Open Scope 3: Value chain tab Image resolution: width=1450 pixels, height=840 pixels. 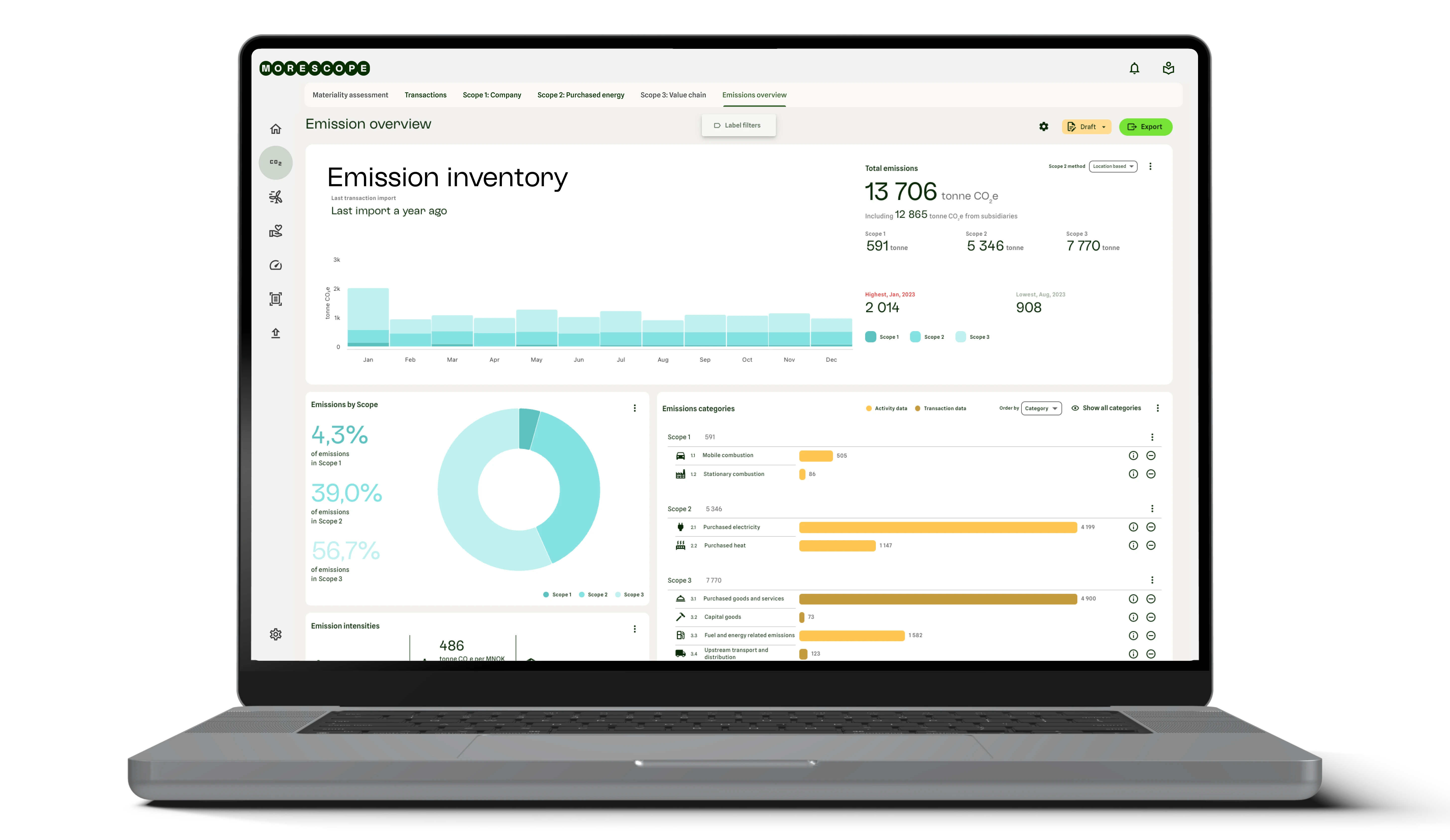[x=673, y=95]
